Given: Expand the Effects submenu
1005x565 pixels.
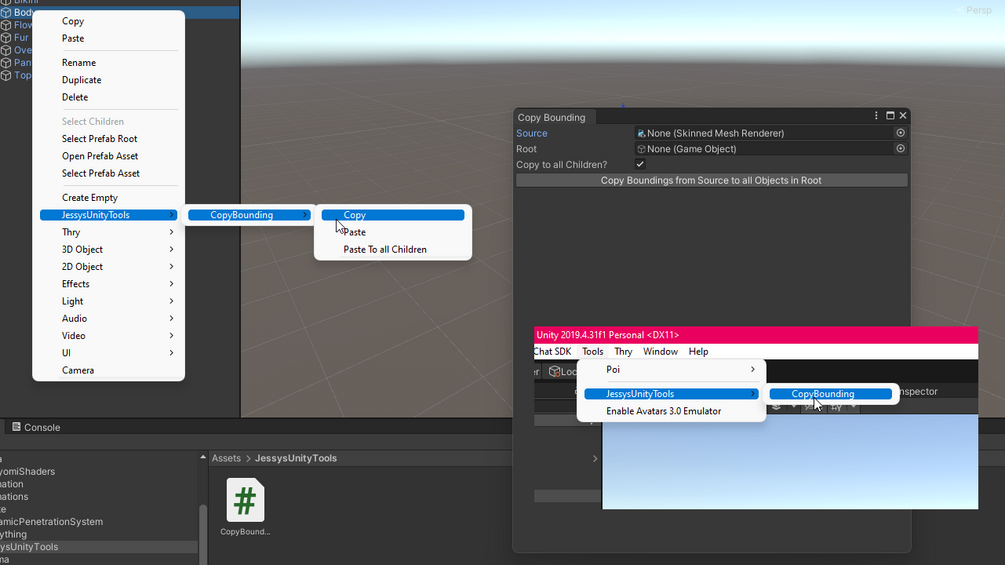Looking at the screenshot, I should pyautogui.click(x=108, y=284).
